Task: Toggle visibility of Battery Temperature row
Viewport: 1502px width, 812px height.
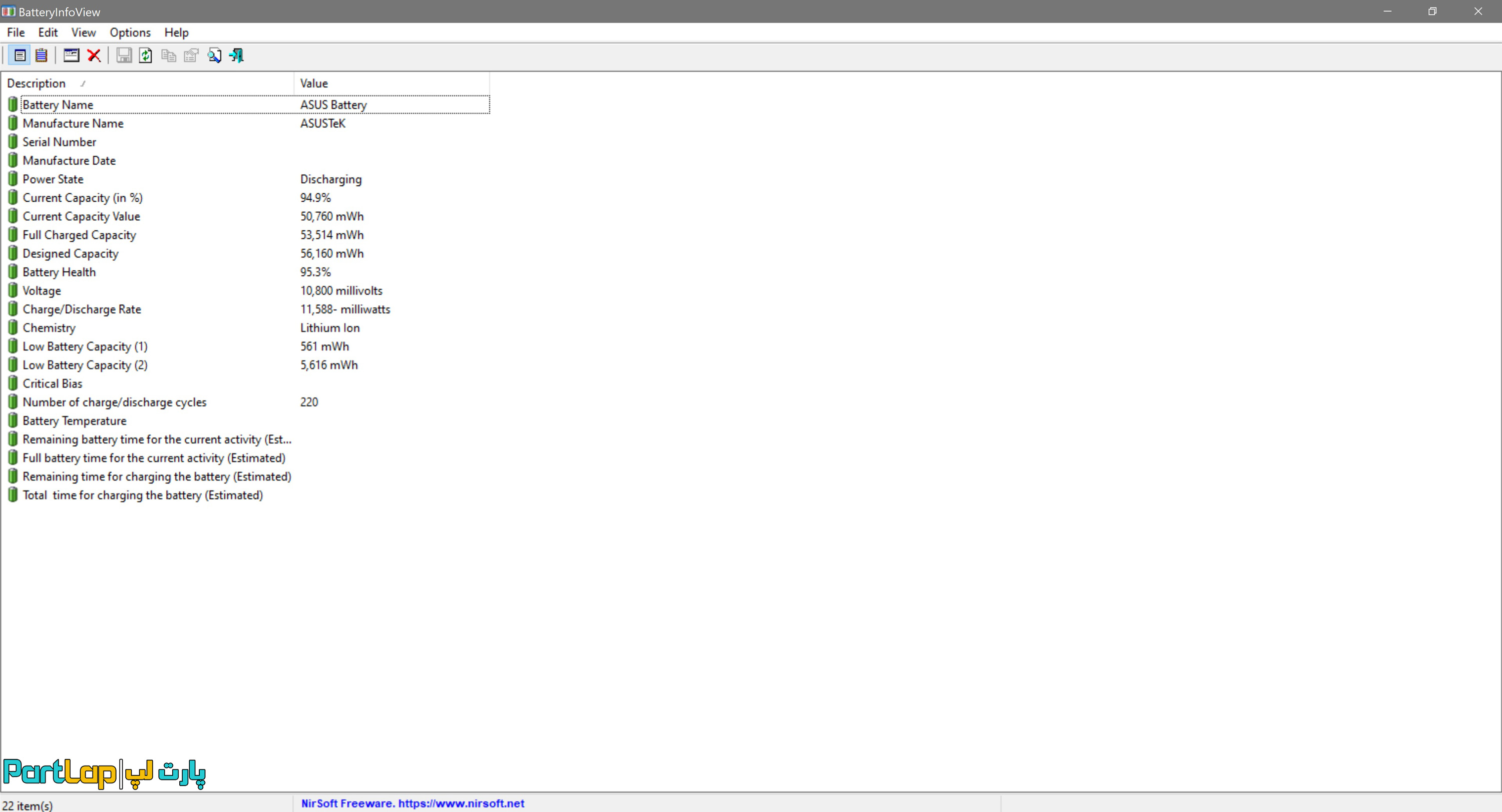Action: point(74,420)
